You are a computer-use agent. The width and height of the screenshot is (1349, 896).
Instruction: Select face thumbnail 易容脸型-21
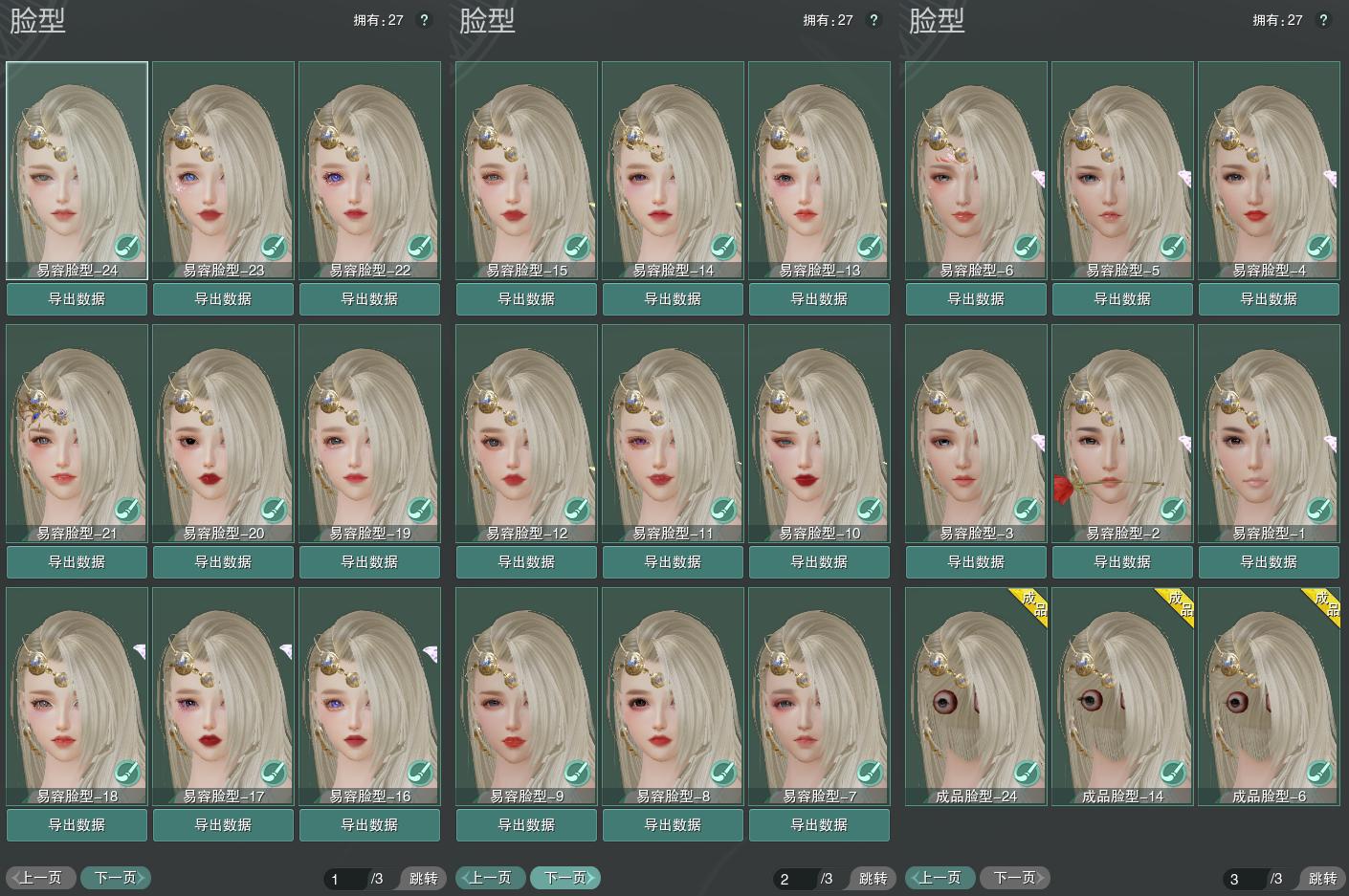[77, 433]
